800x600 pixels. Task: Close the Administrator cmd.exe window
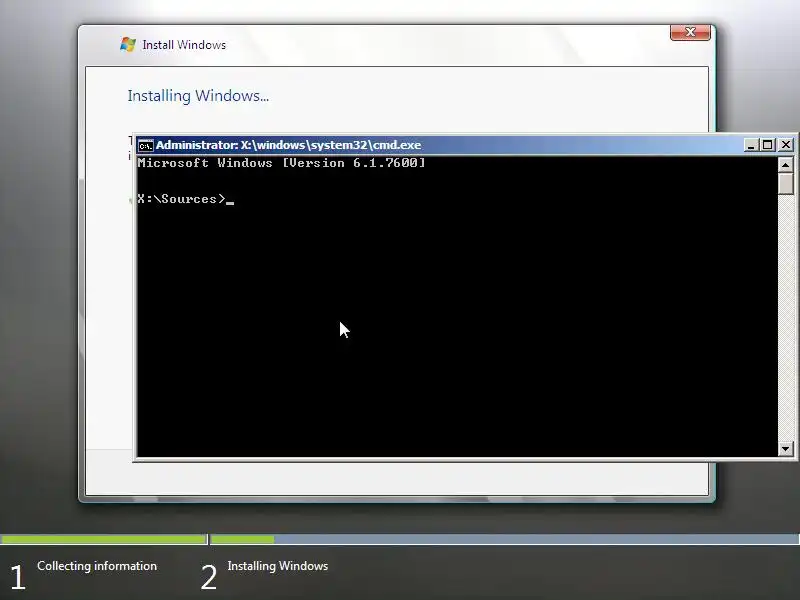[786, 145]
